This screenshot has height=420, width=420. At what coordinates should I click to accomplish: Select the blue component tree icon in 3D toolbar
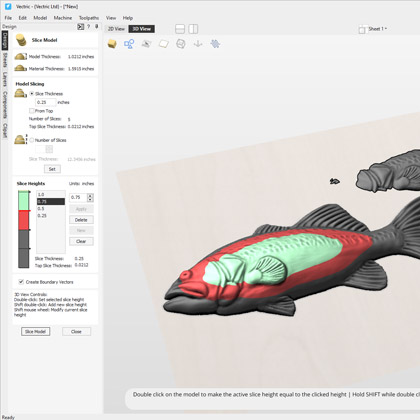pyautogui.click(x=129, y=44)
